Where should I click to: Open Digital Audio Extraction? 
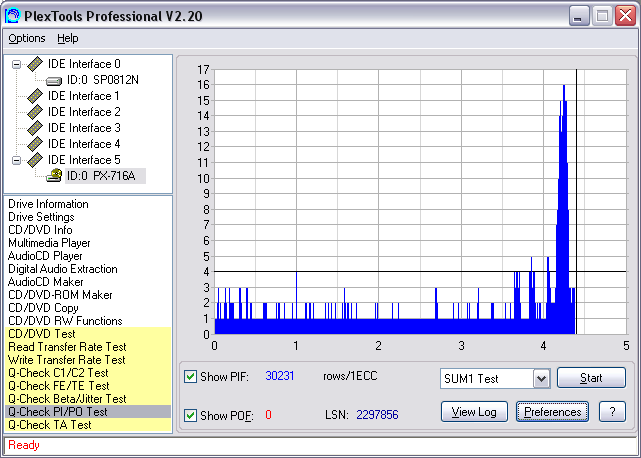click(63, 269)
